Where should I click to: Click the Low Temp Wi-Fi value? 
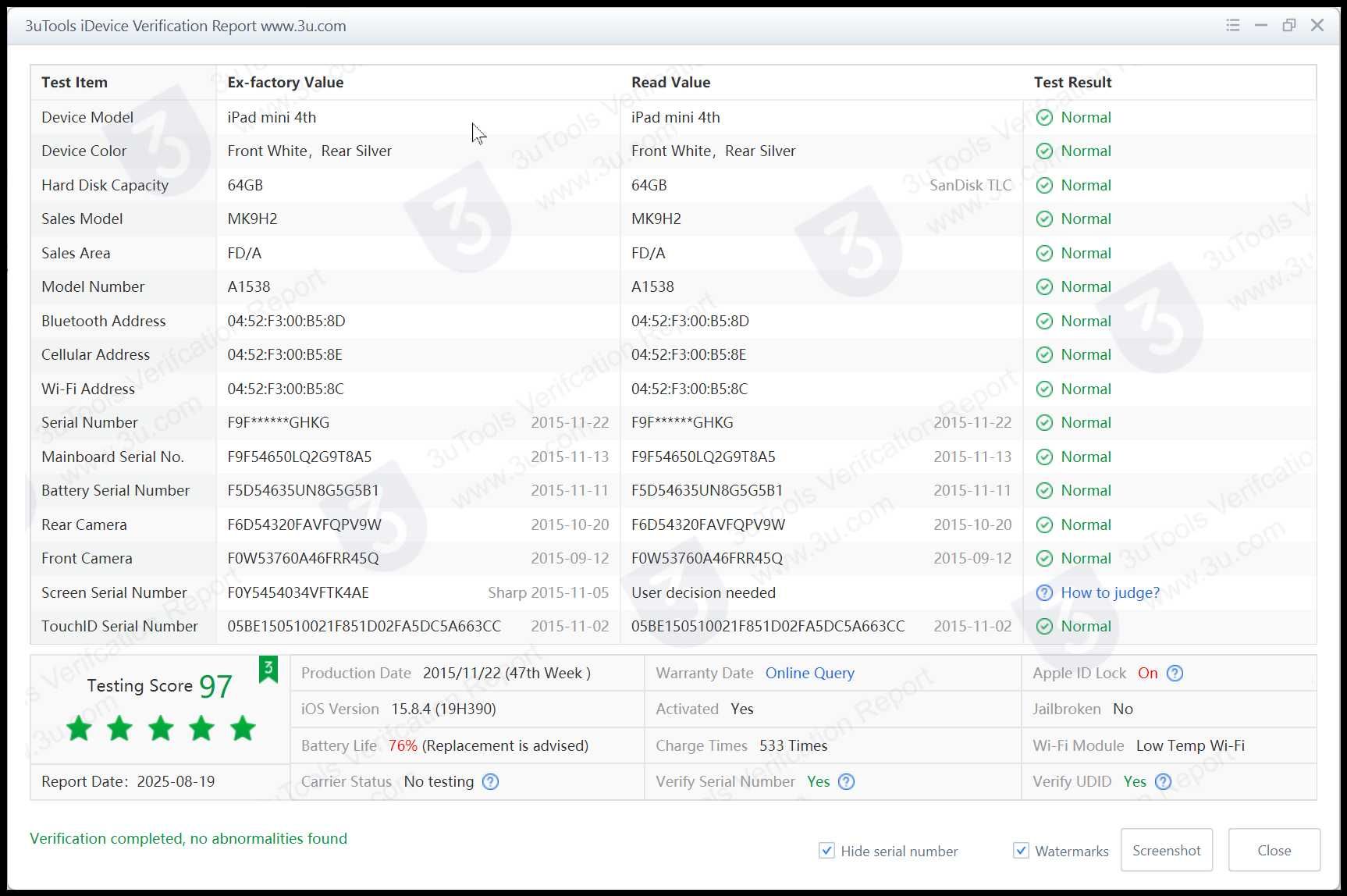coord(1190,745)
